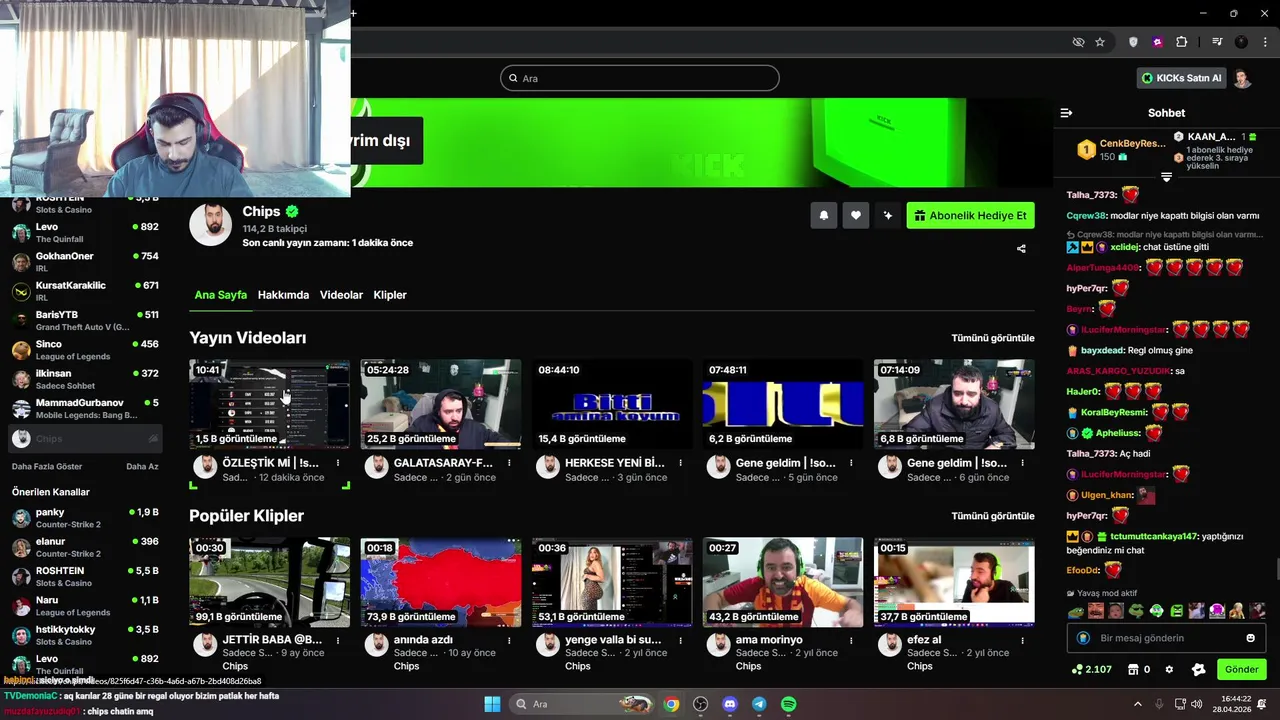1280x720 pixels.
Task: Click Bir mesaj gönderin chat input
Action: click(1166, 638)
